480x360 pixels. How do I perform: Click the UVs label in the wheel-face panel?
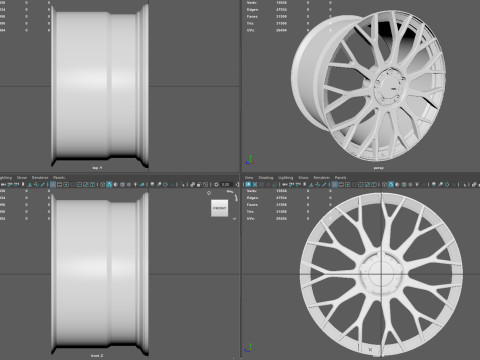251,219
